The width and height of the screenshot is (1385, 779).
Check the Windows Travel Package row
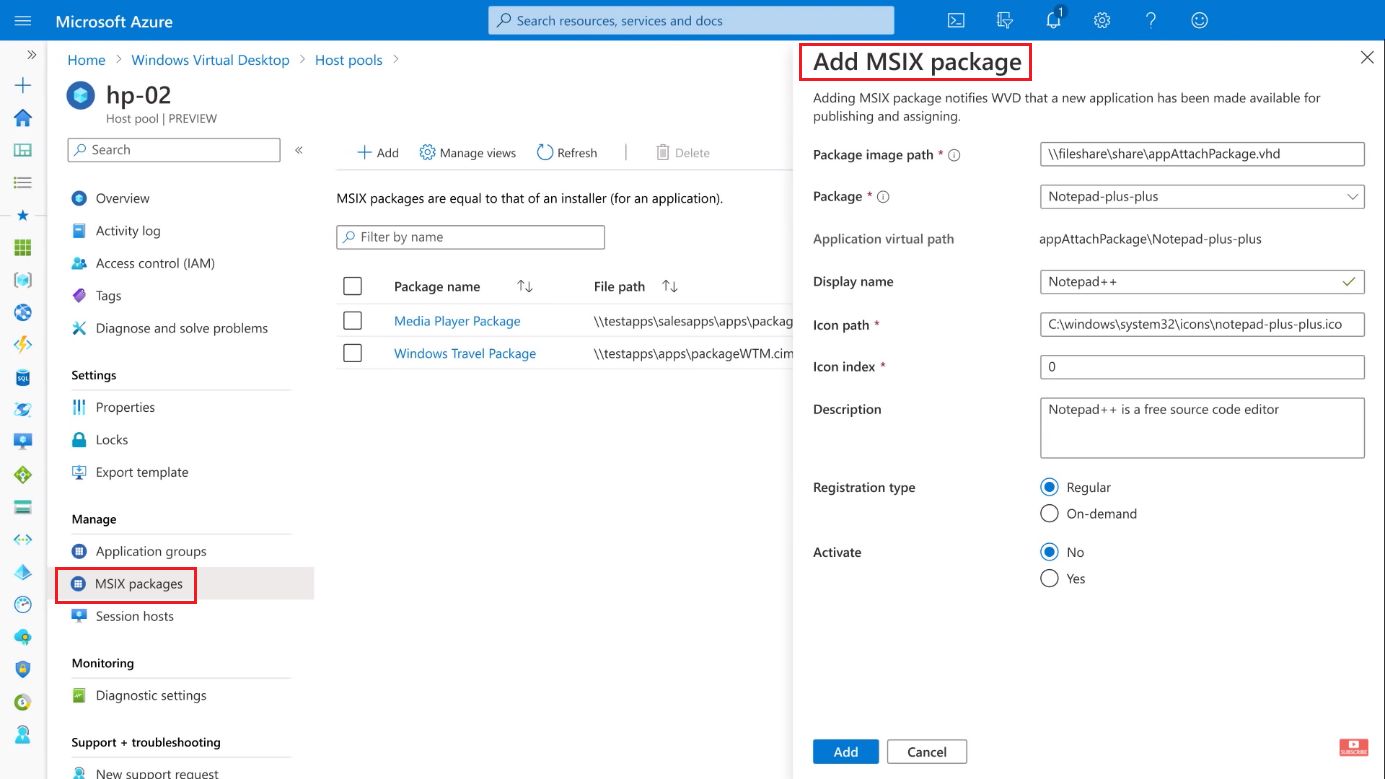[x=352, y=353]
